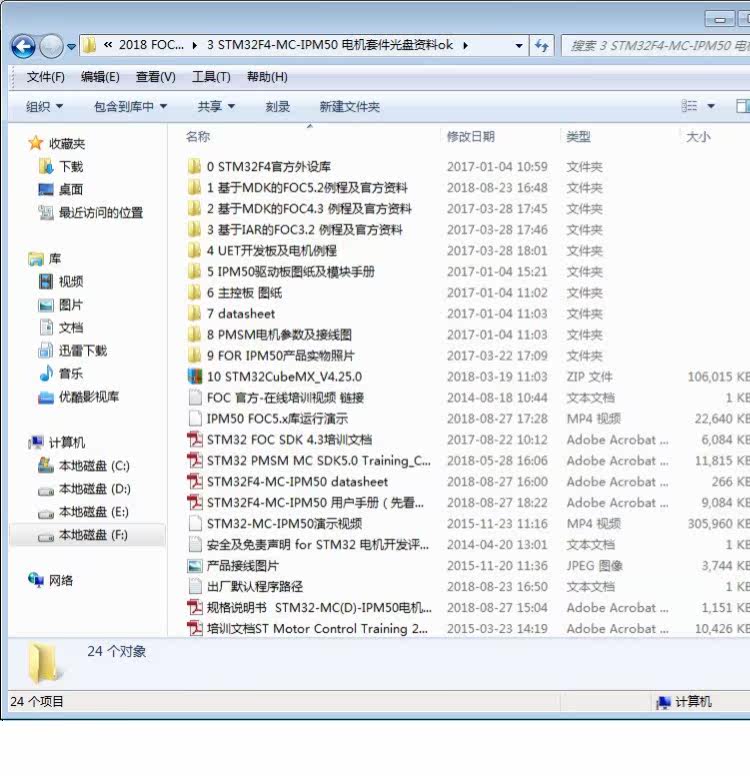
Task: Select 计算机 in the navigation pane
Action: (x=66, y=442)
